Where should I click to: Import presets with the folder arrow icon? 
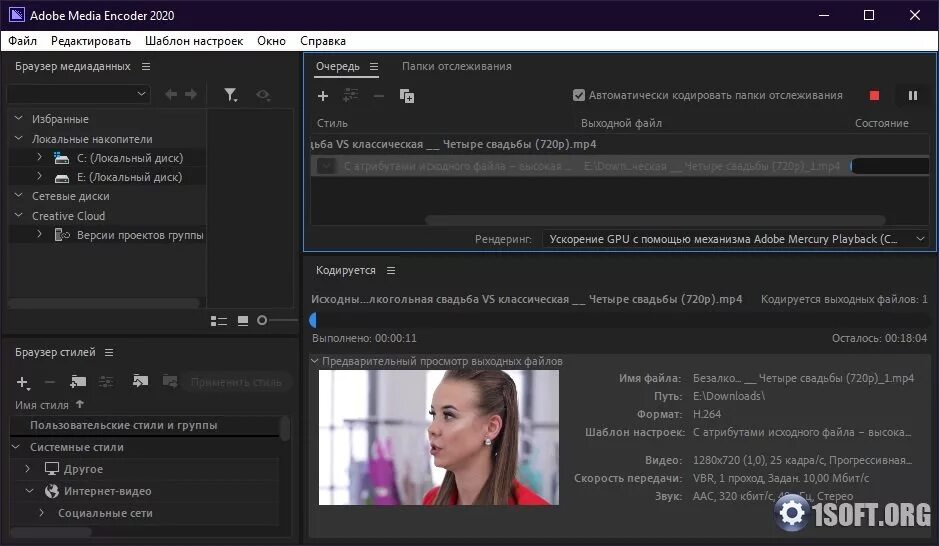[140, 381]
